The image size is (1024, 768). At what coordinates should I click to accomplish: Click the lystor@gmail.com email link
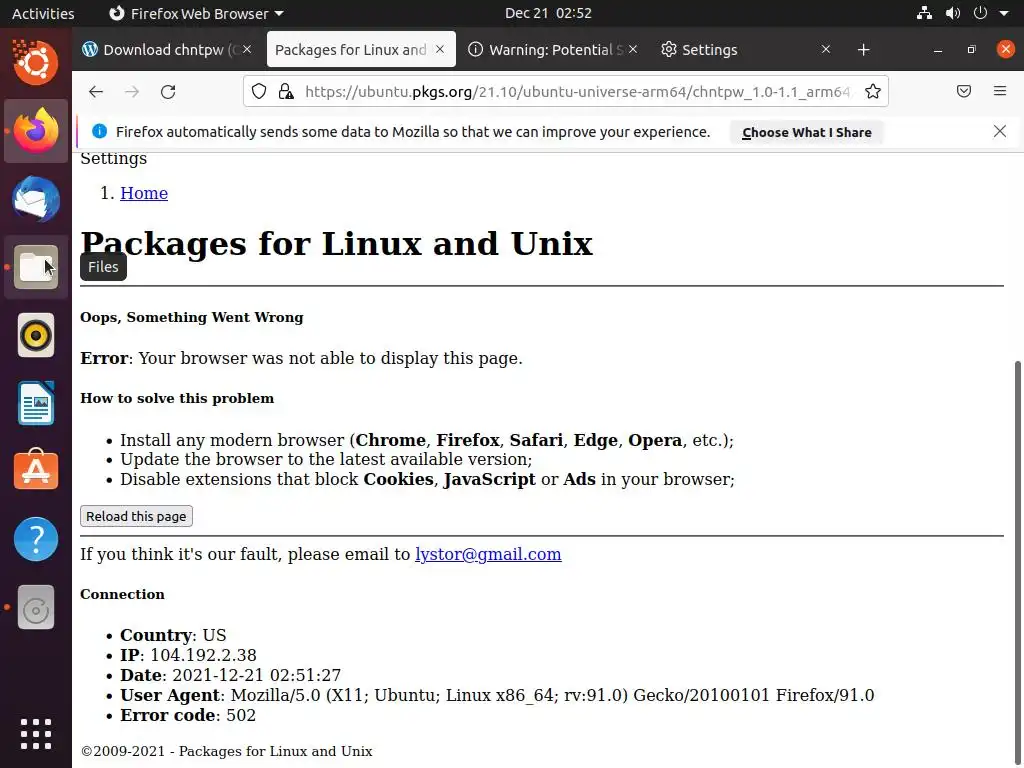pos(488,554)
